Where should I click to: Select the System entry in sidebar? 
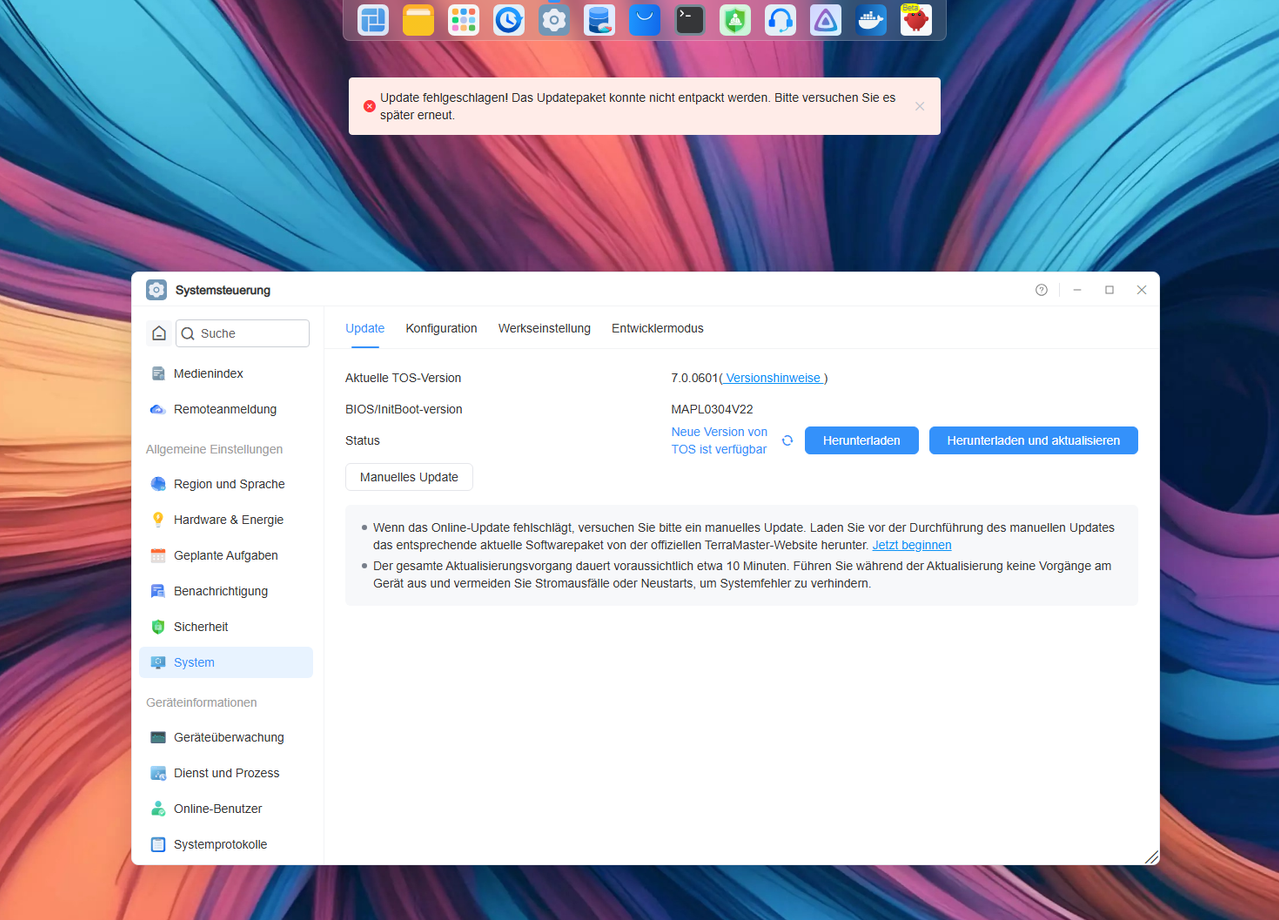[226, 662]
